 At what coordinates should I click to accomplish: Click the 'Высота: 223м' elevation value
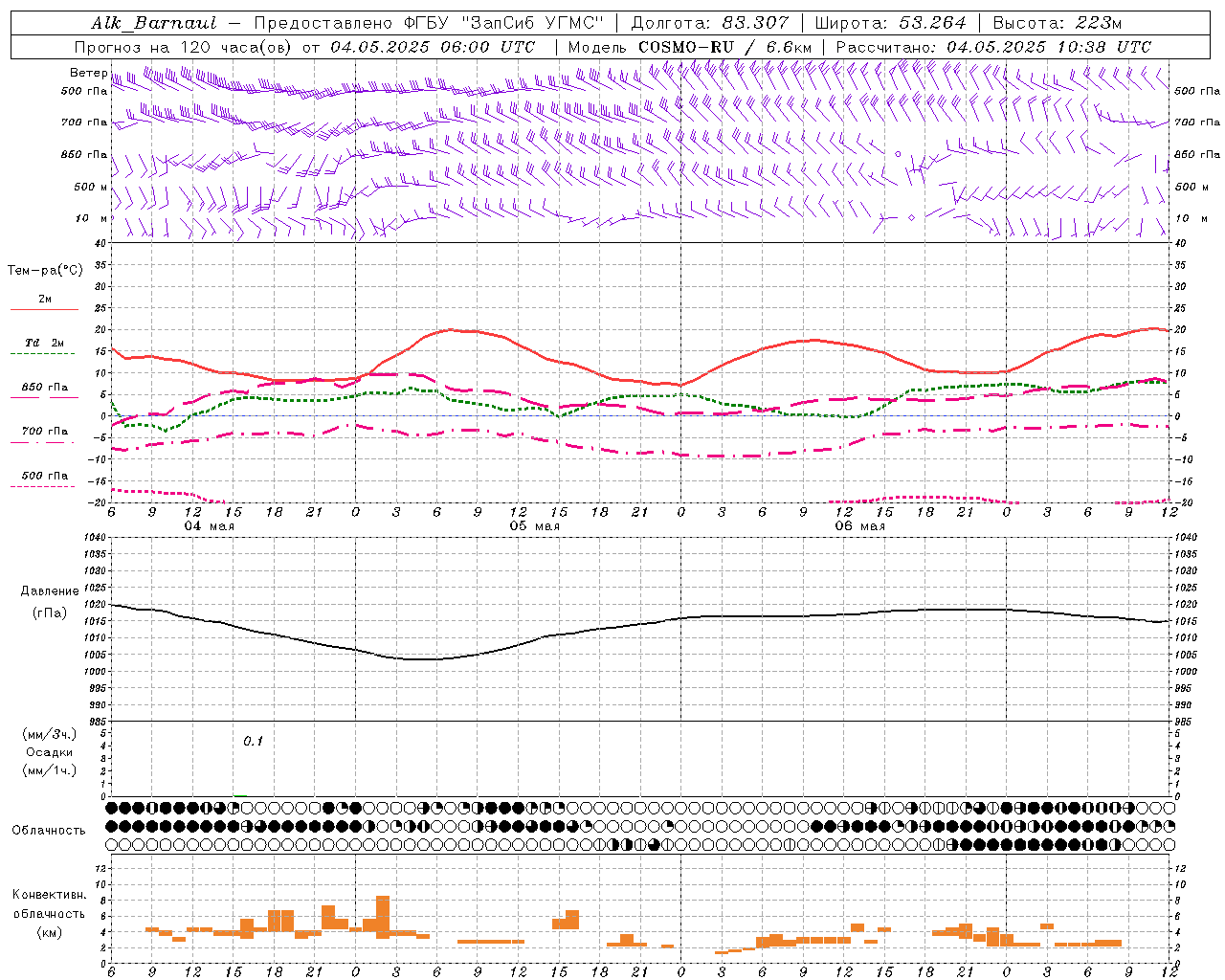[1057, 23]
